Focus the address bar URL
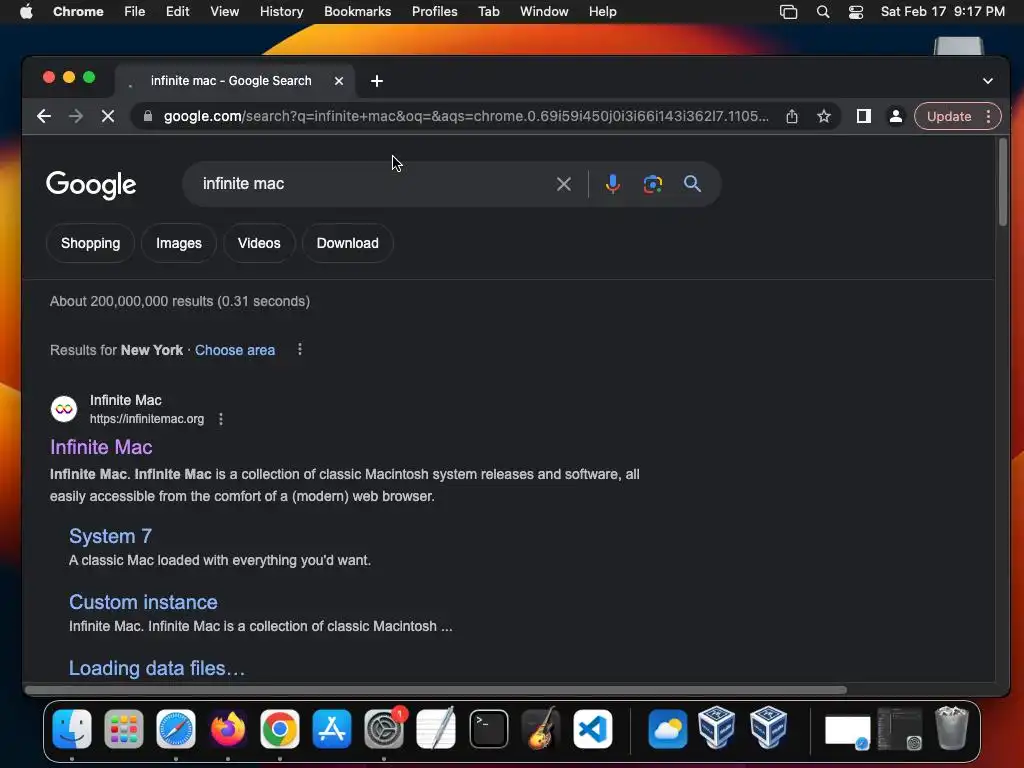 click(x=466, y=116)
